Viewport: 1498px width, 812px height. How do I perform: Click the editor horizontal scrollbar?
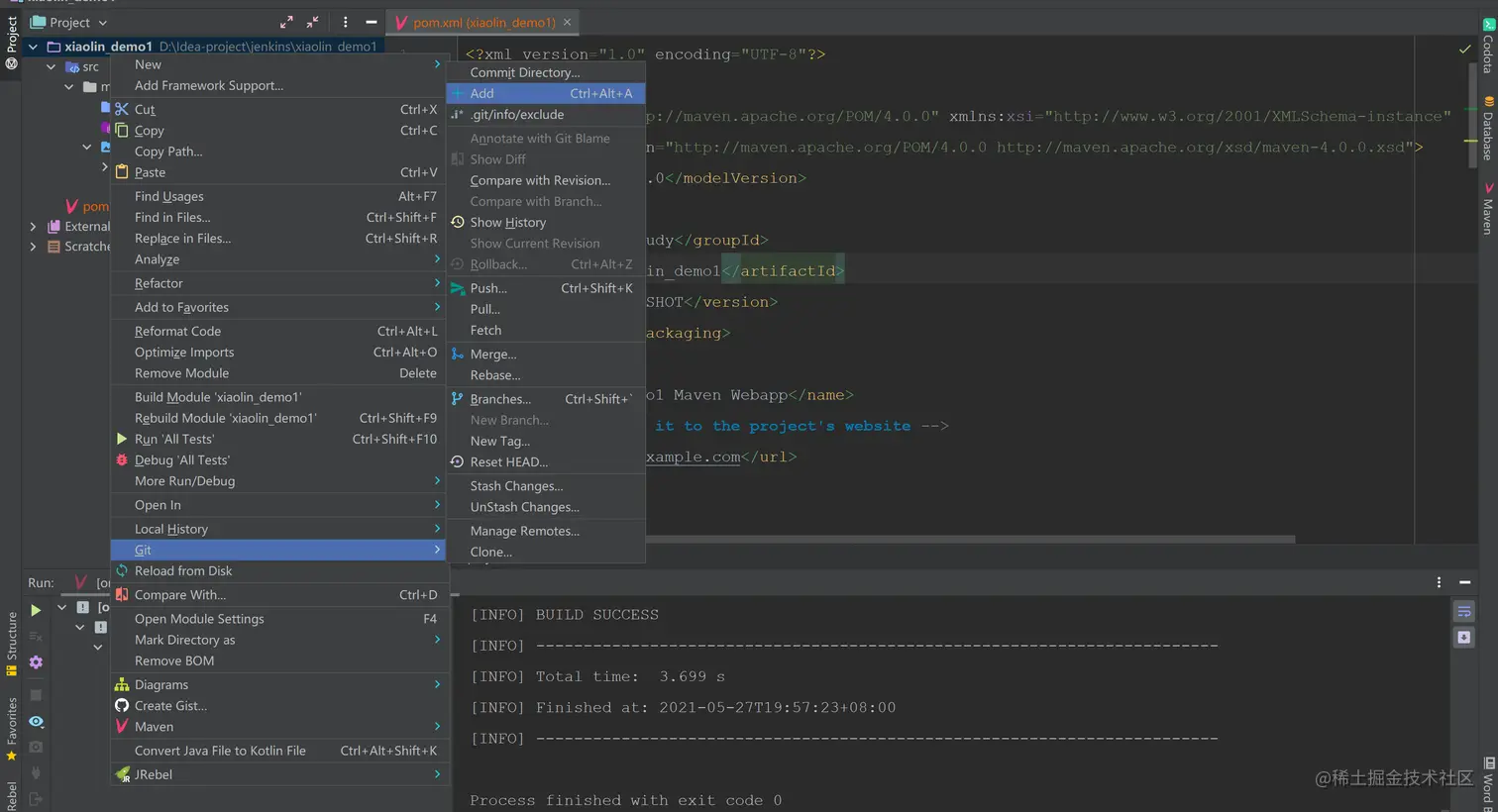pos(970,540)
